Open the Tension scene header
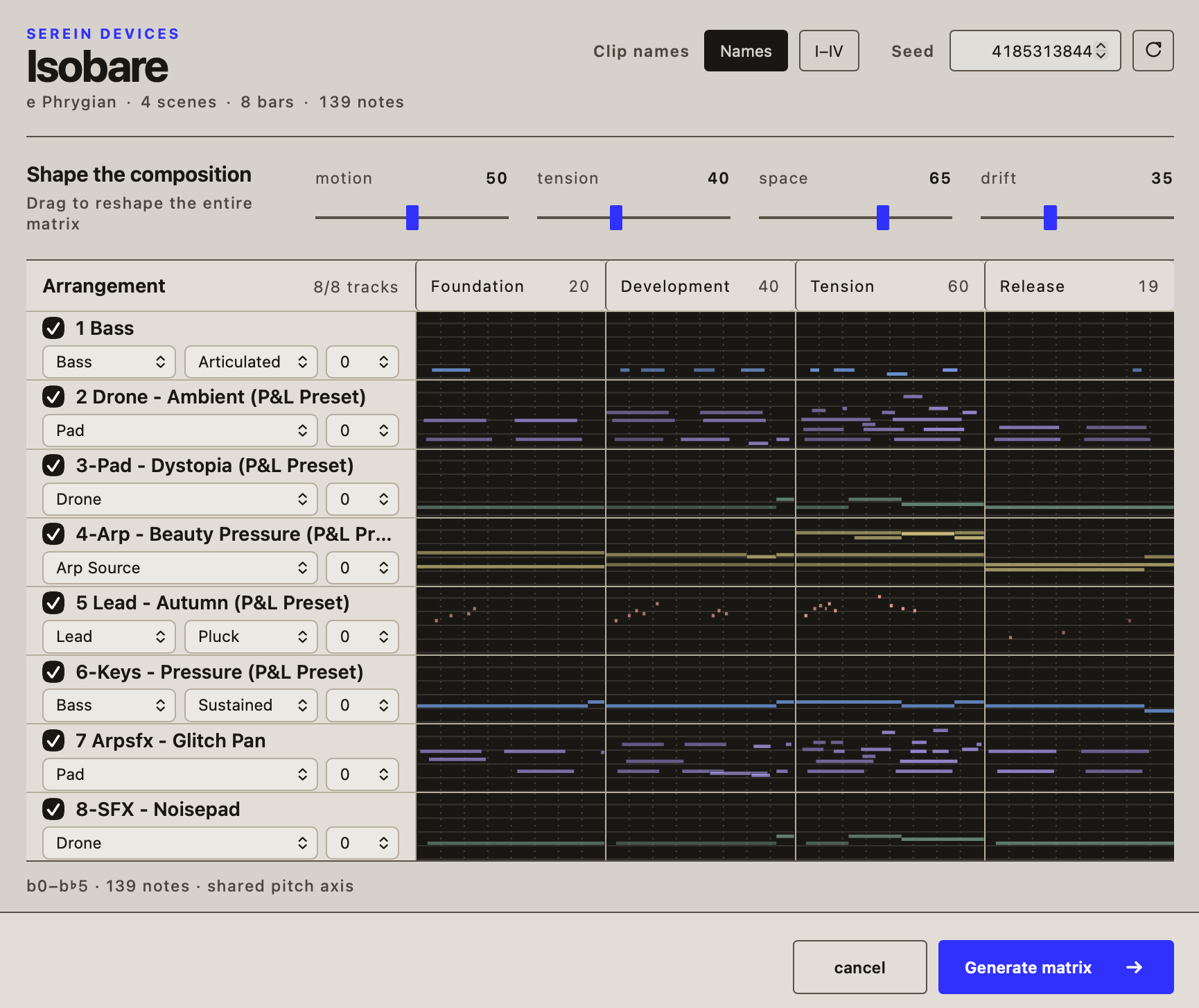 pos(890,286)
